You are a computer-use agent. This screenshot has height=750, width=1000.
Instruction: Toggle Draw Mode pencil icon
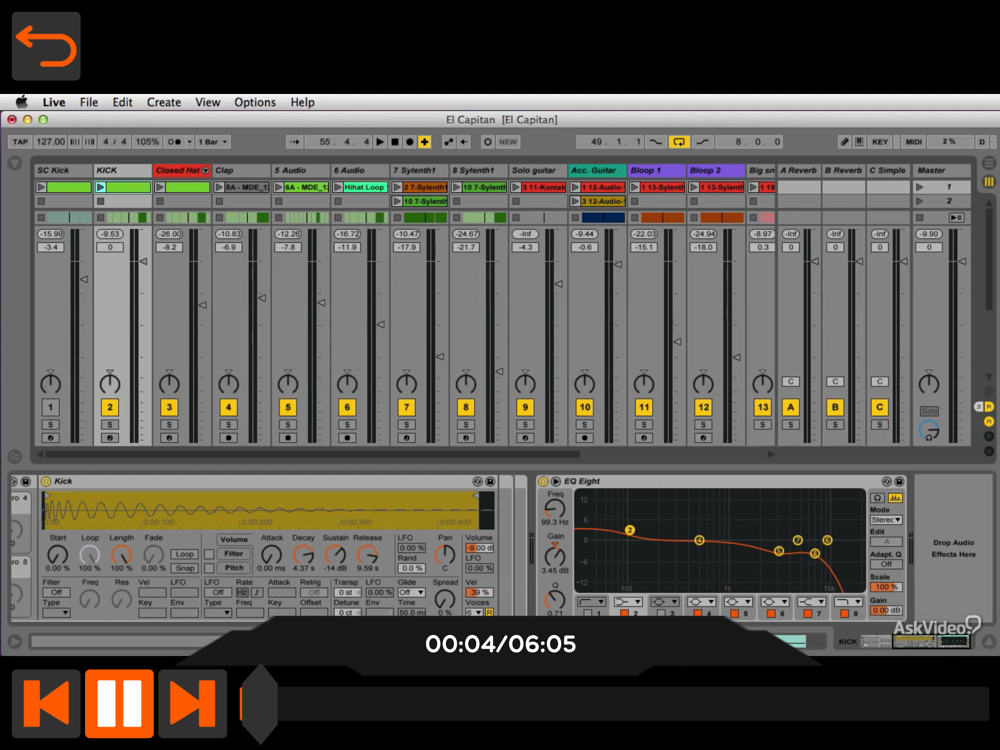(844, 142)
